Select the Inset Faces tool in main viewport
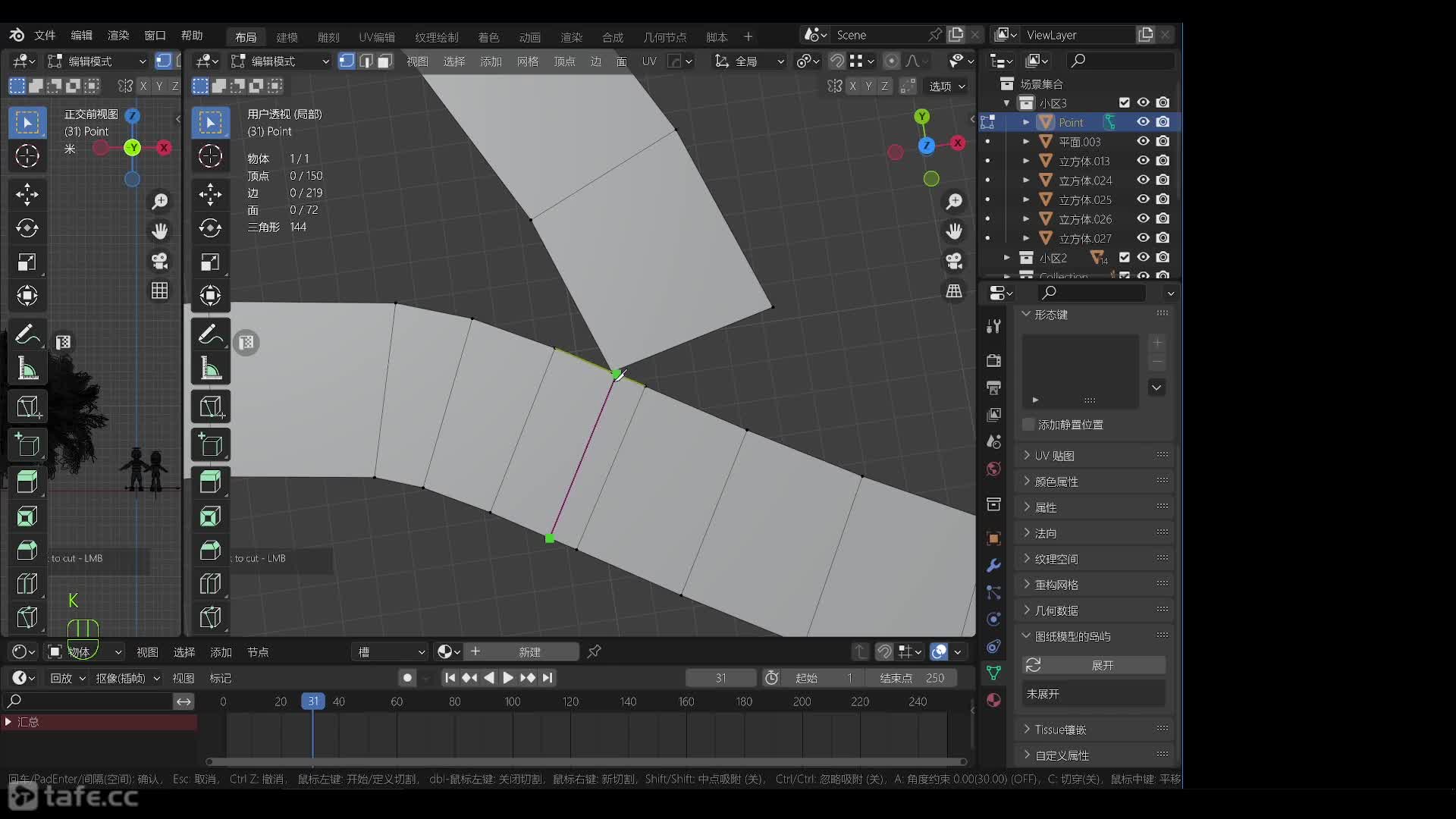1456x819 pixels. pyautogui.click(x=210, y=516)
